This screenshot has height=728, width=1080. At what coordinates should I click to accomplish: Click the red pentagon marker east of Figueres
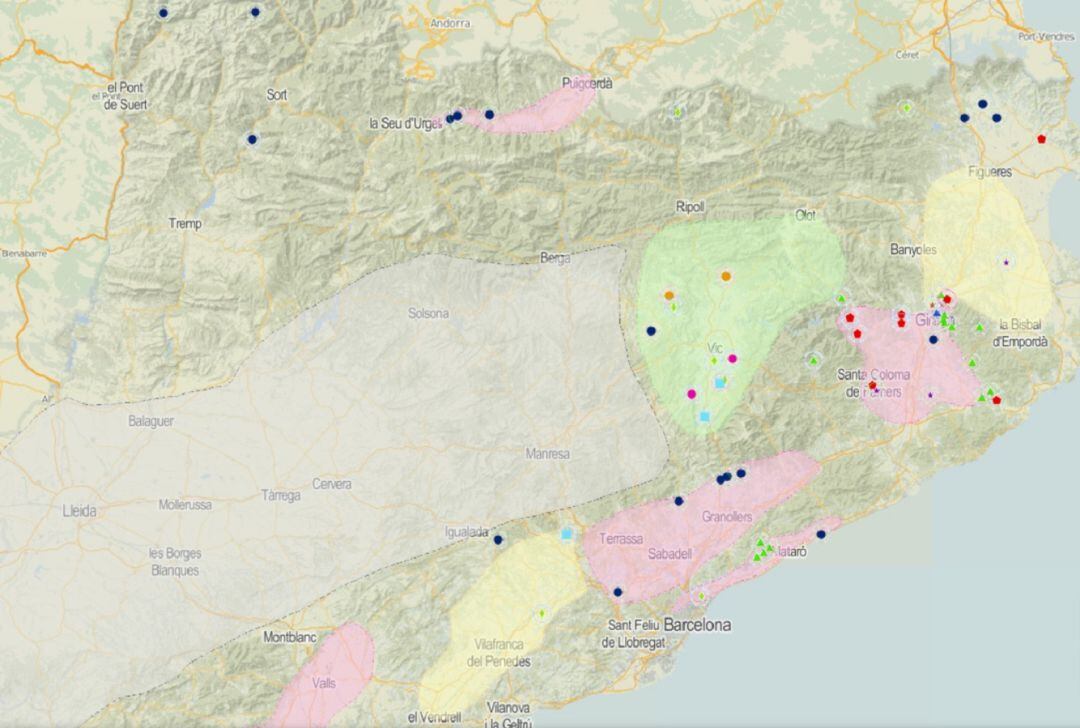tap(1041, 139)
